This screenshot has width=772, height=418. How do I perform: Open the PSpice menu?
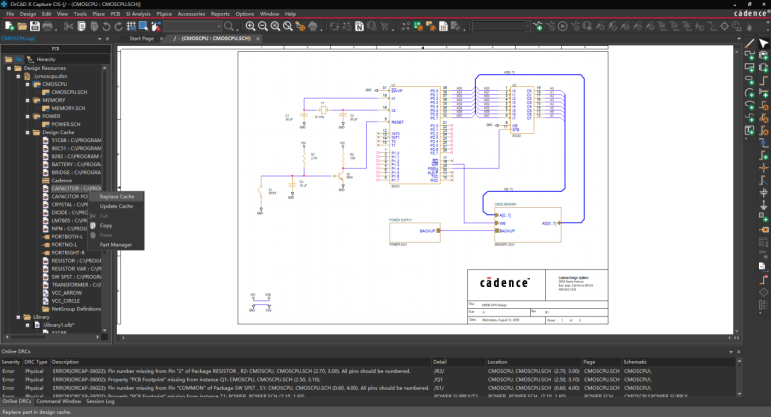coord(164,14)
